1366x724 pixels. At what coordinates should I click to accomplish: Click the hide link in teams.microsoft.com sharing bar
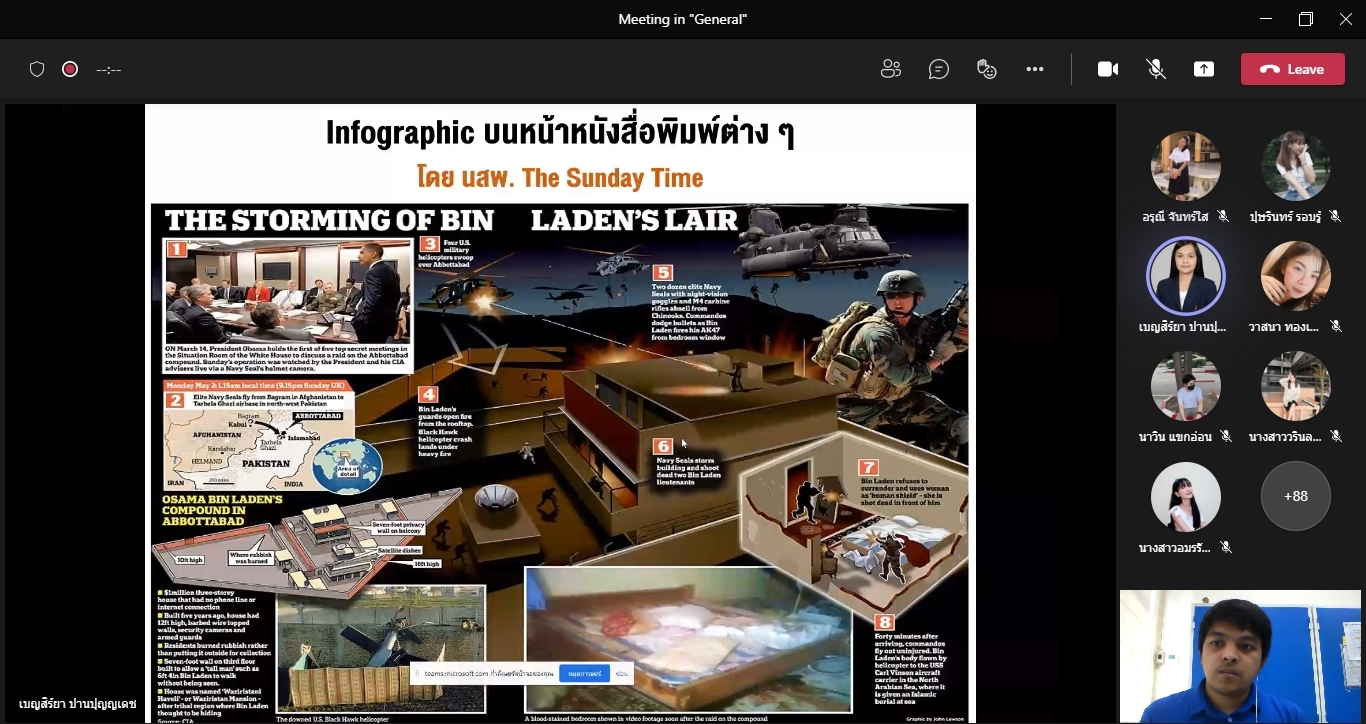(621, 674)
